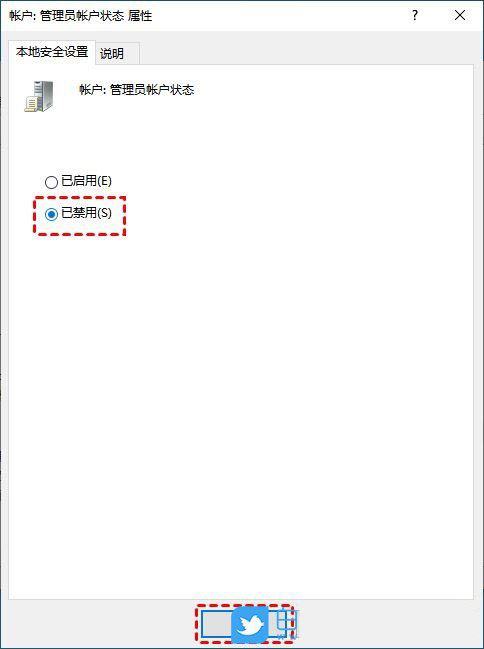Click the 已禁用(S) option label text

tap(87, 213)
